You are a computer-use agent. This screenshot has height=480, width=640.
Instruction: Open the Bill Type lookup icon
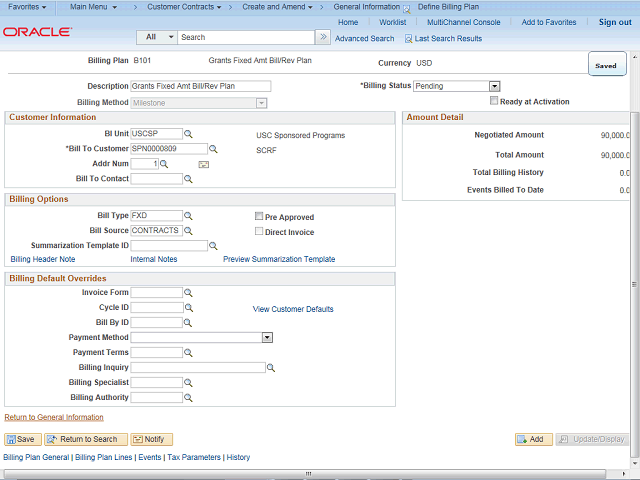(x=188, y=216)
